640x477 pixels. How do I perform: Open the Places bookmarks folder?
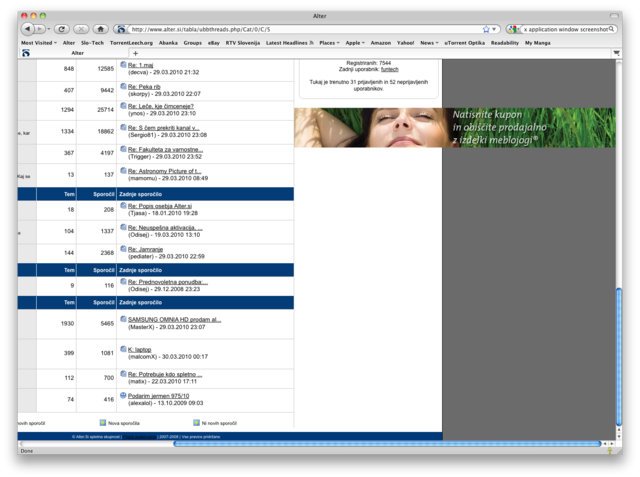pyautogui.click(x=329, y=43)
